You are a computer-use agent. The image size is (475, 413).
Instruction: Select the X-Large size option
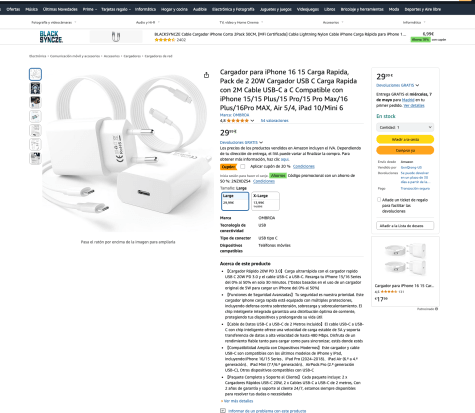tap(265, 201)
